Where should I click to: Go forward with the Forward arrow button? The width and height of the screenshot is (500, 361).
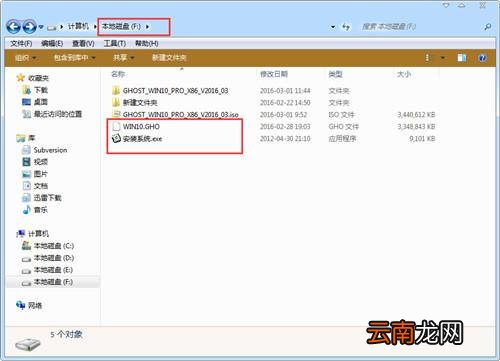coord(29,27)
